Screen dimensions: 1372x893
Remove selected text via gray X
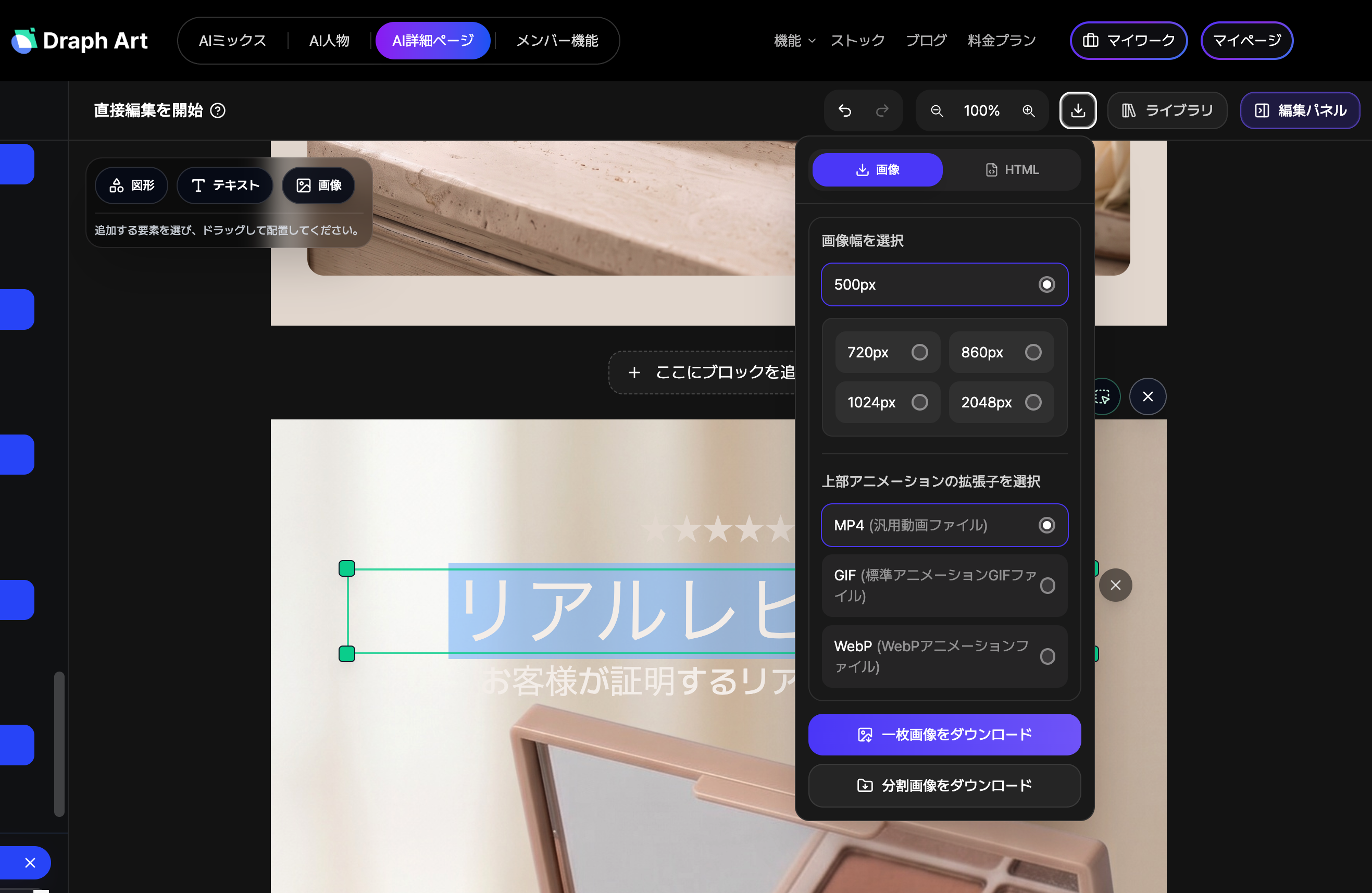[x=1116, y=585]
